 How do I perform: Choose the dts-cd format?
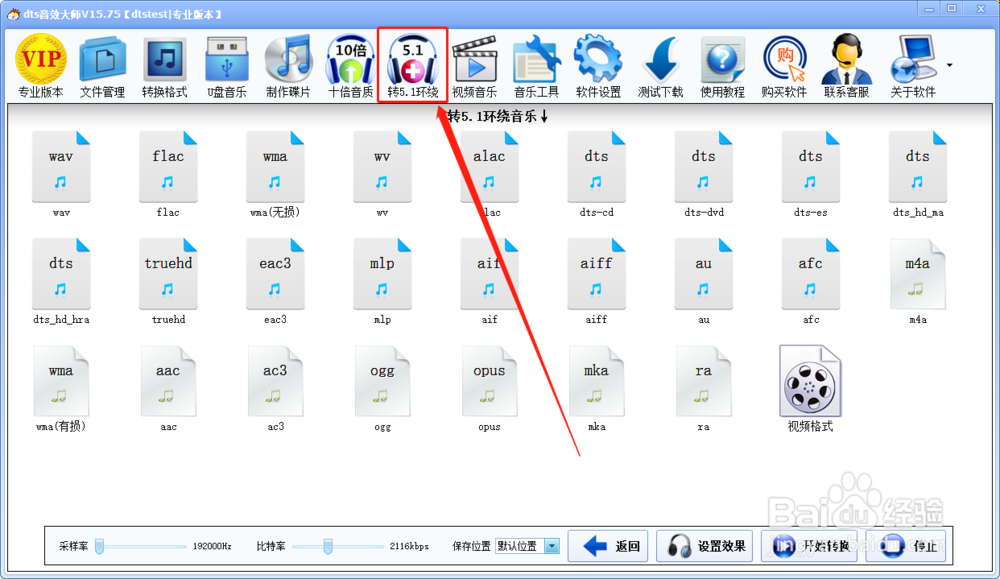pyautogui.click(x=596, y=175)
